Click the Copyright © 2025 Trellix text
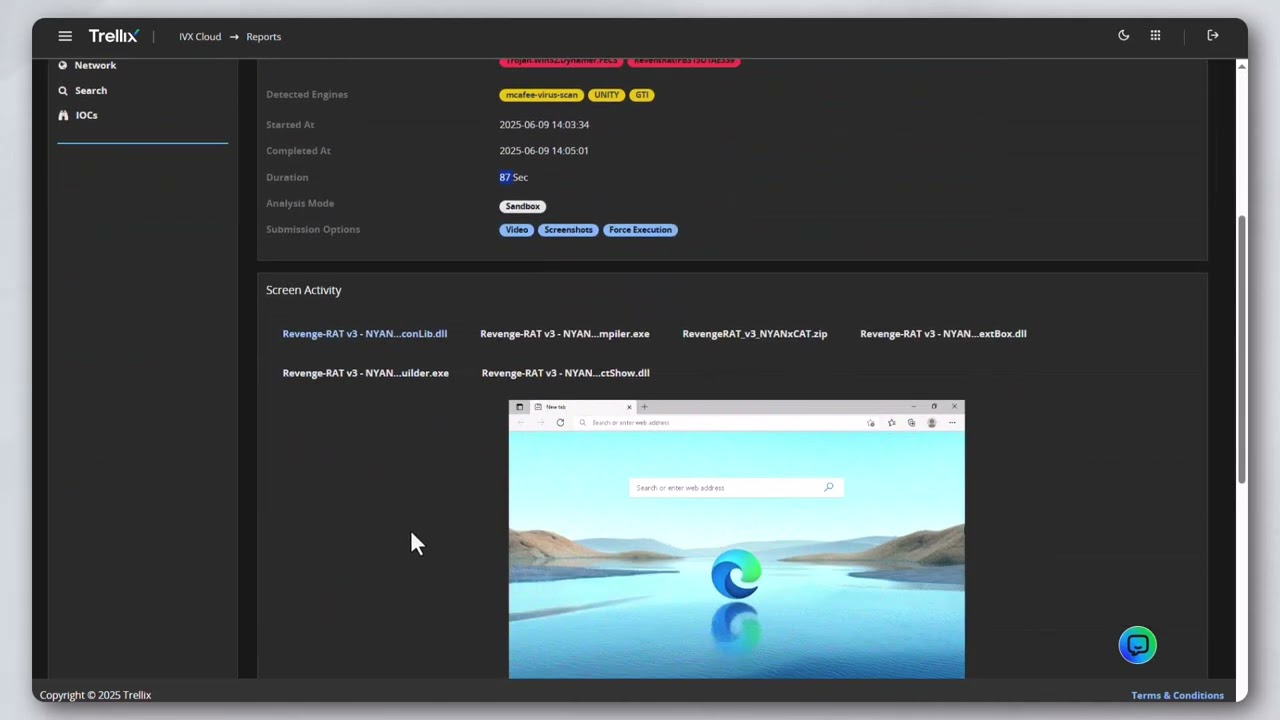 tap(96, 695)
